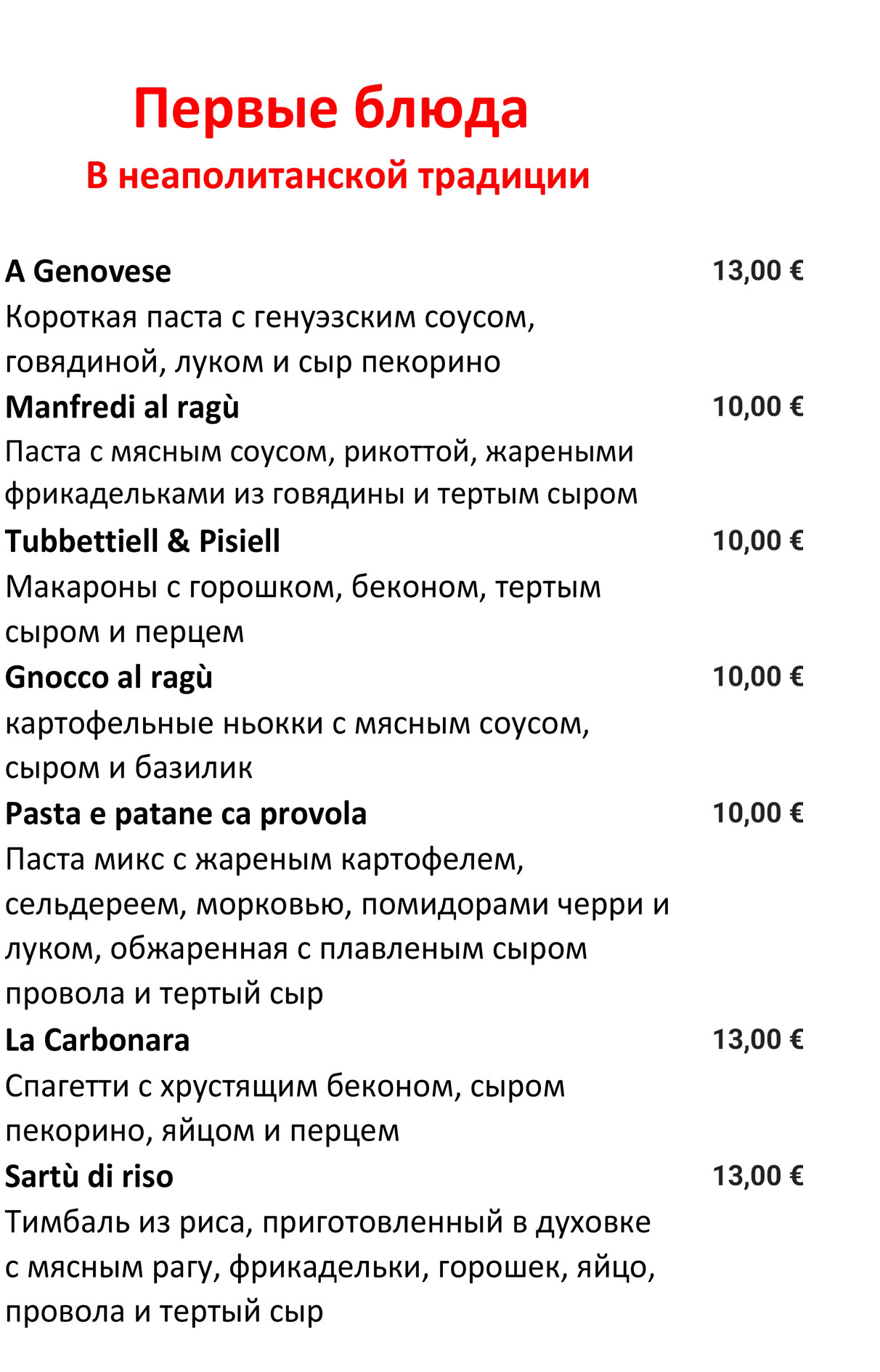Image resolution: width=880 pixels, height=1372 pixels.
Task: Click the A Genovese description text
Action: (x=269, y=339)
